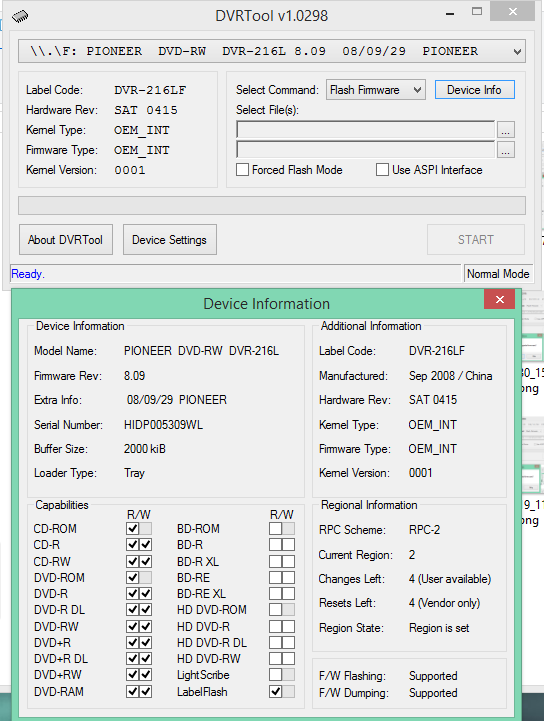Close the DVRTool main window

(513, 11)
